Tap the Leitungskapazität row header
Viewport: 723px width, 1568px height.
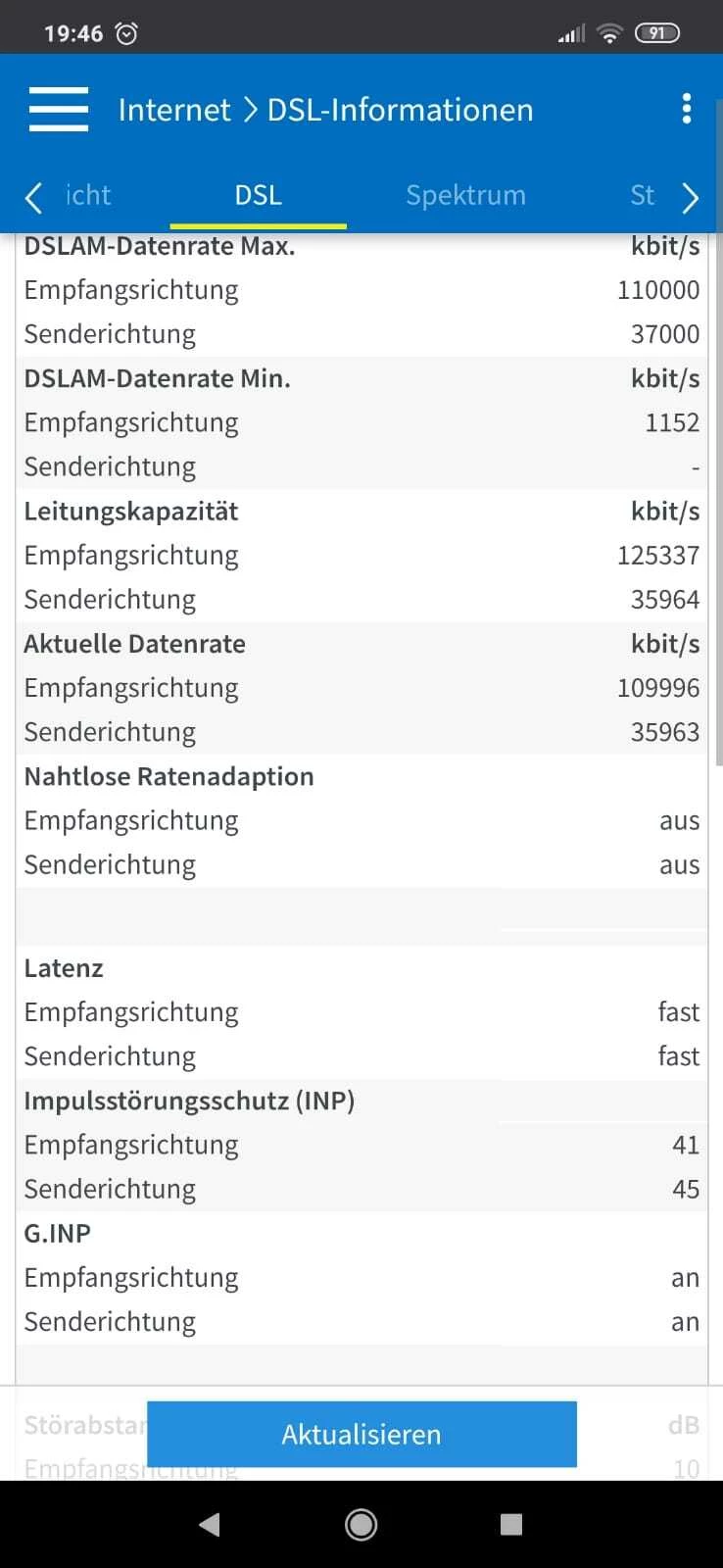(x=131, y=512)
